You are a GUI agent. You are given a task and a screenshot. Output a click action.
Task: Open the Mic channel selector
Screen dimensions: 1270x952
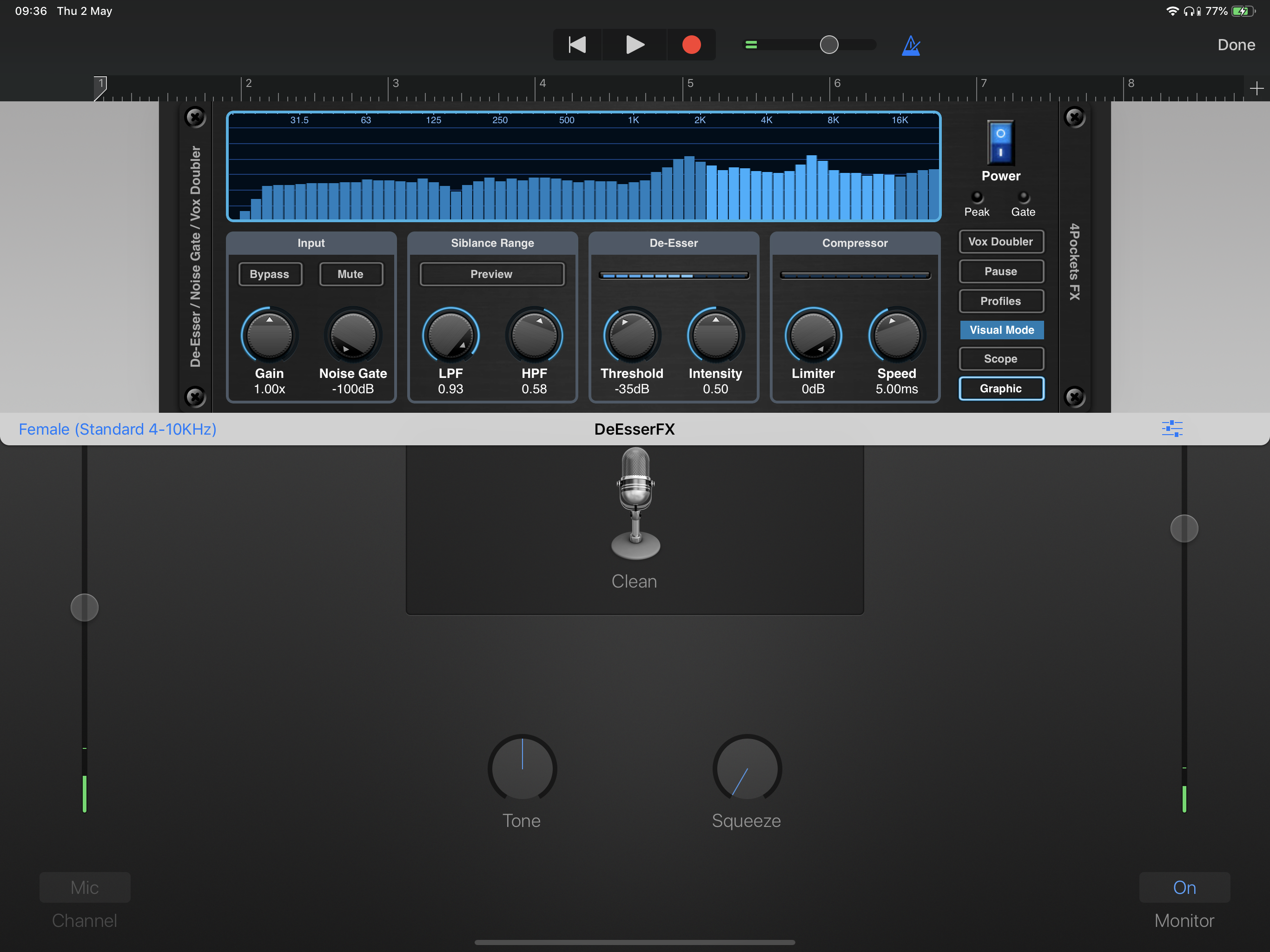(x=85, y=887)
